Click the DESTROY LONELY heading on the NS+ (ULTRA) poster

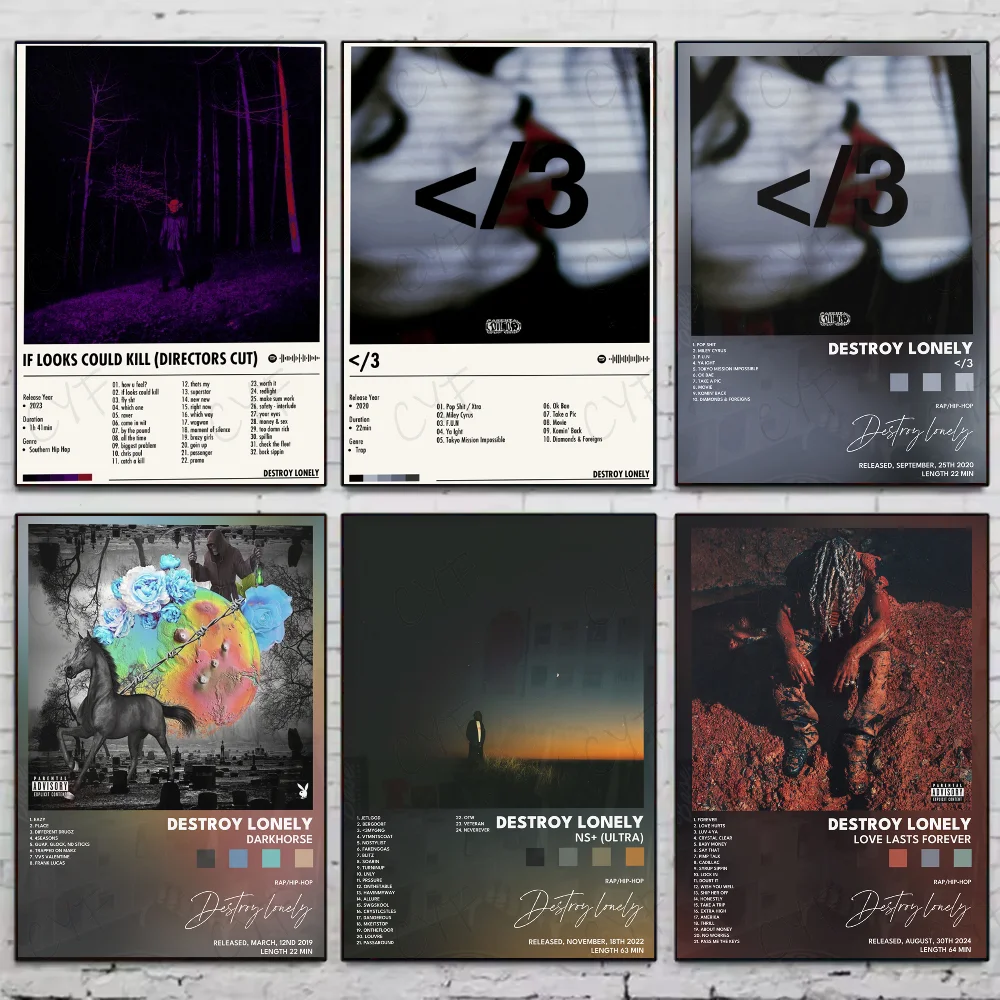pos(570,822)
